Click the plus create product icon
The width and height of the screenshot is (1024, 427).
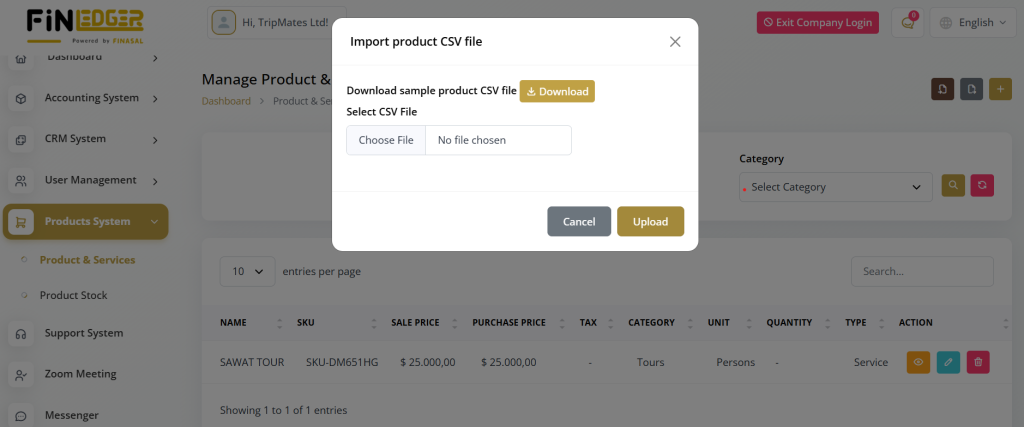tap(1000, 89)
